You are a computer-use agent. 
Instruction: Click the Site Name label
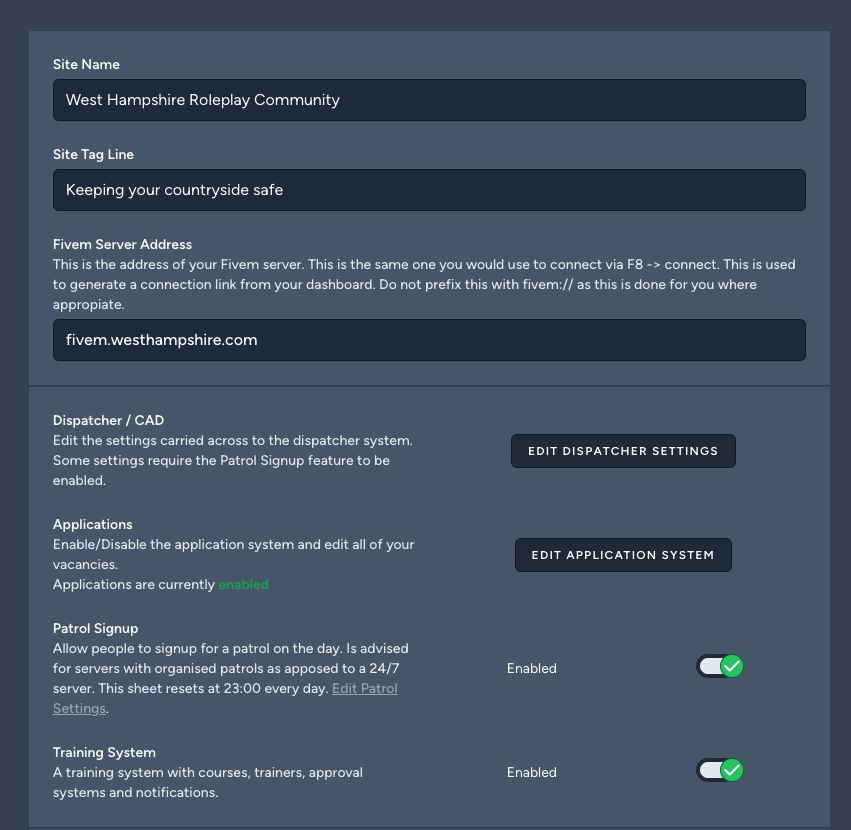(86, 64)
